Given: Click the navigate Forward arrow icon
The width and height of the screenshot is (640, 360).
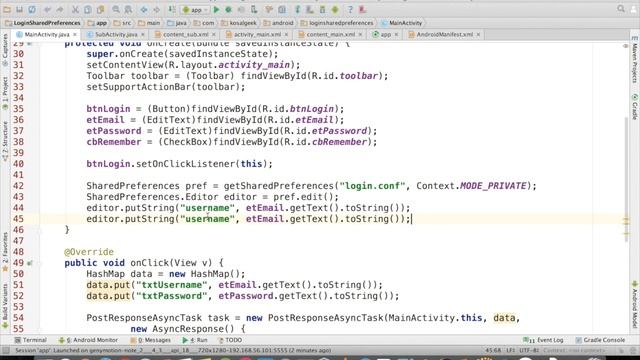Looking at the screenshot, I should [x=156, y=9].
